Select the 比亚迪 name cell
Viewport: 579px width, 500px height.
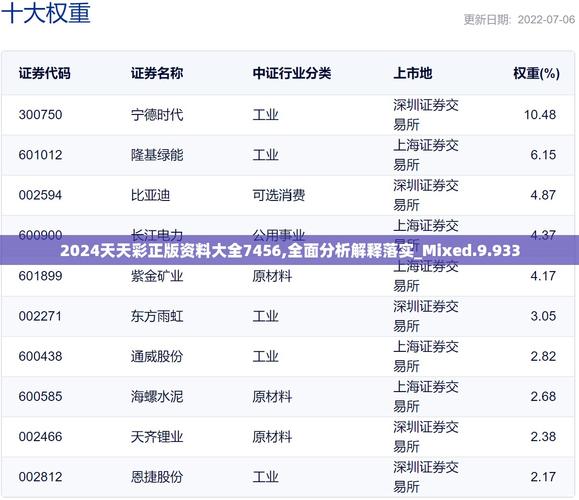coord(150,195)
